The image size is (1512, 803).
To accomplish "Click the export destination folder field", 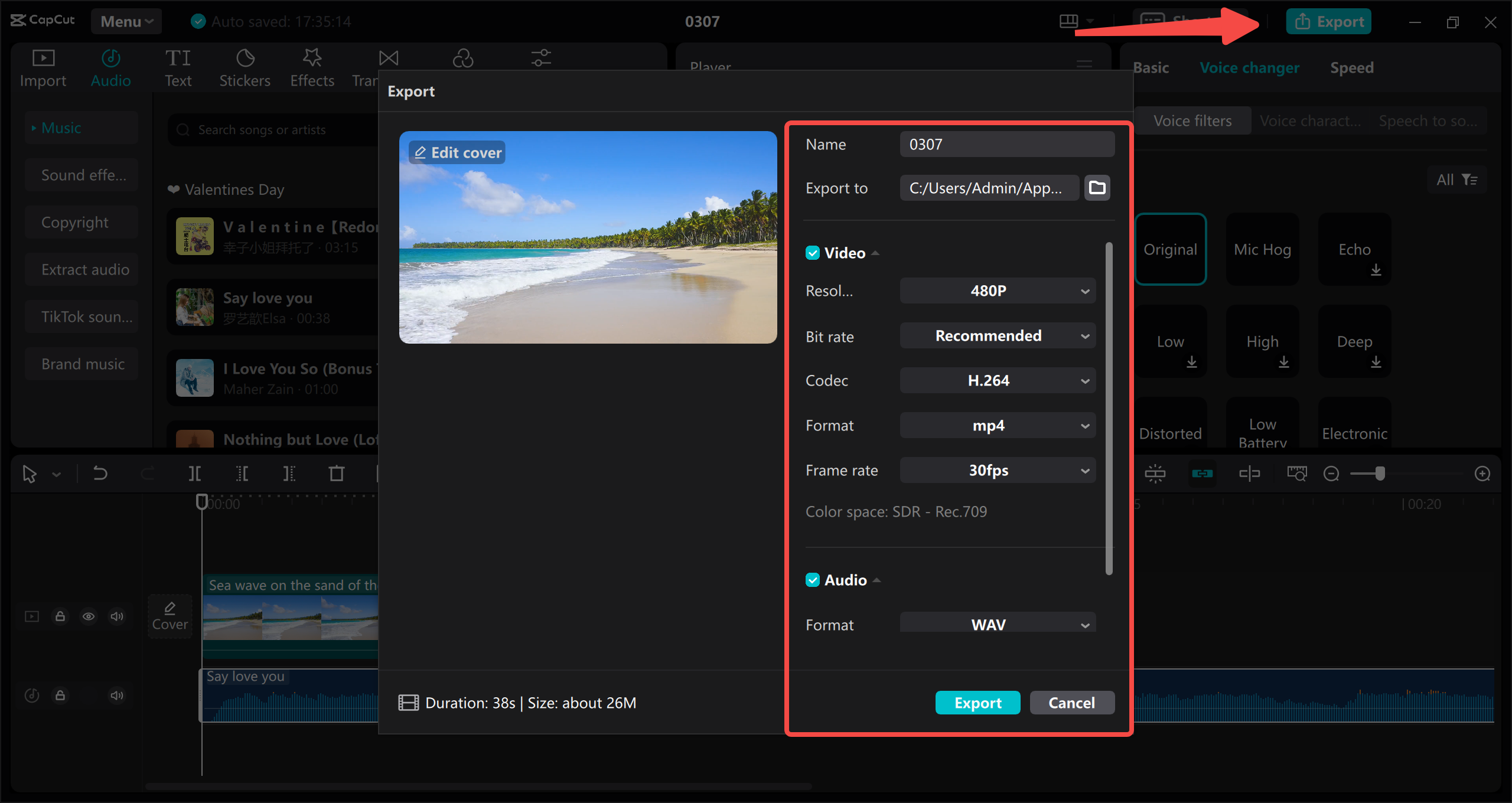I will coord(989,188).
